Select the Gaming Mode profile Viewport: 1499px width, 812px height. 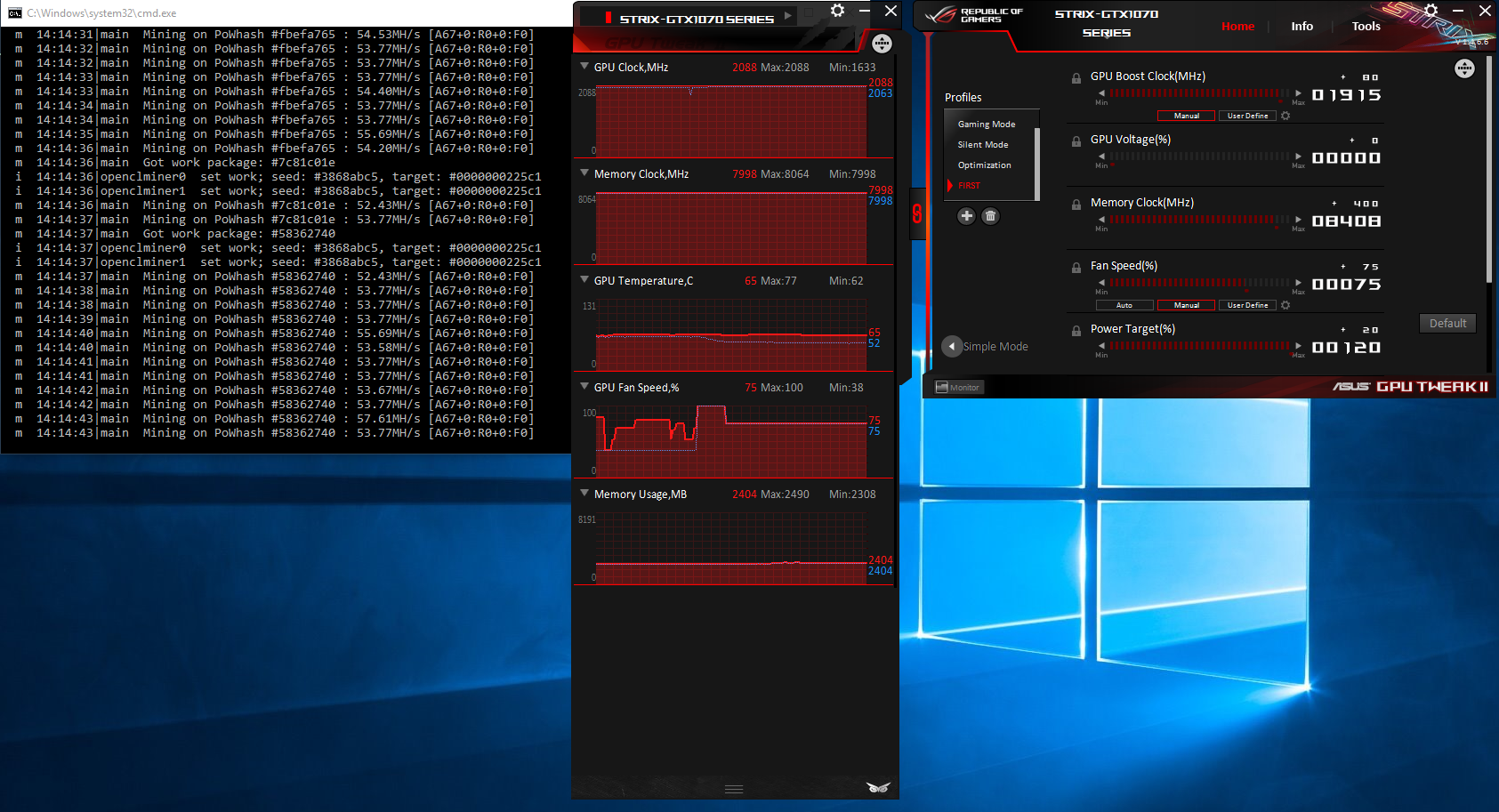[x=987, y=125]
